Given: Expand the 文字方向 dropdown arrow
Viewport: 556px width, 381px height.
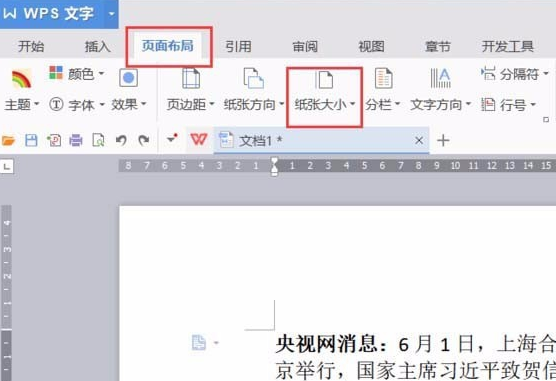Looking at the screenshot, I should 468,104.
